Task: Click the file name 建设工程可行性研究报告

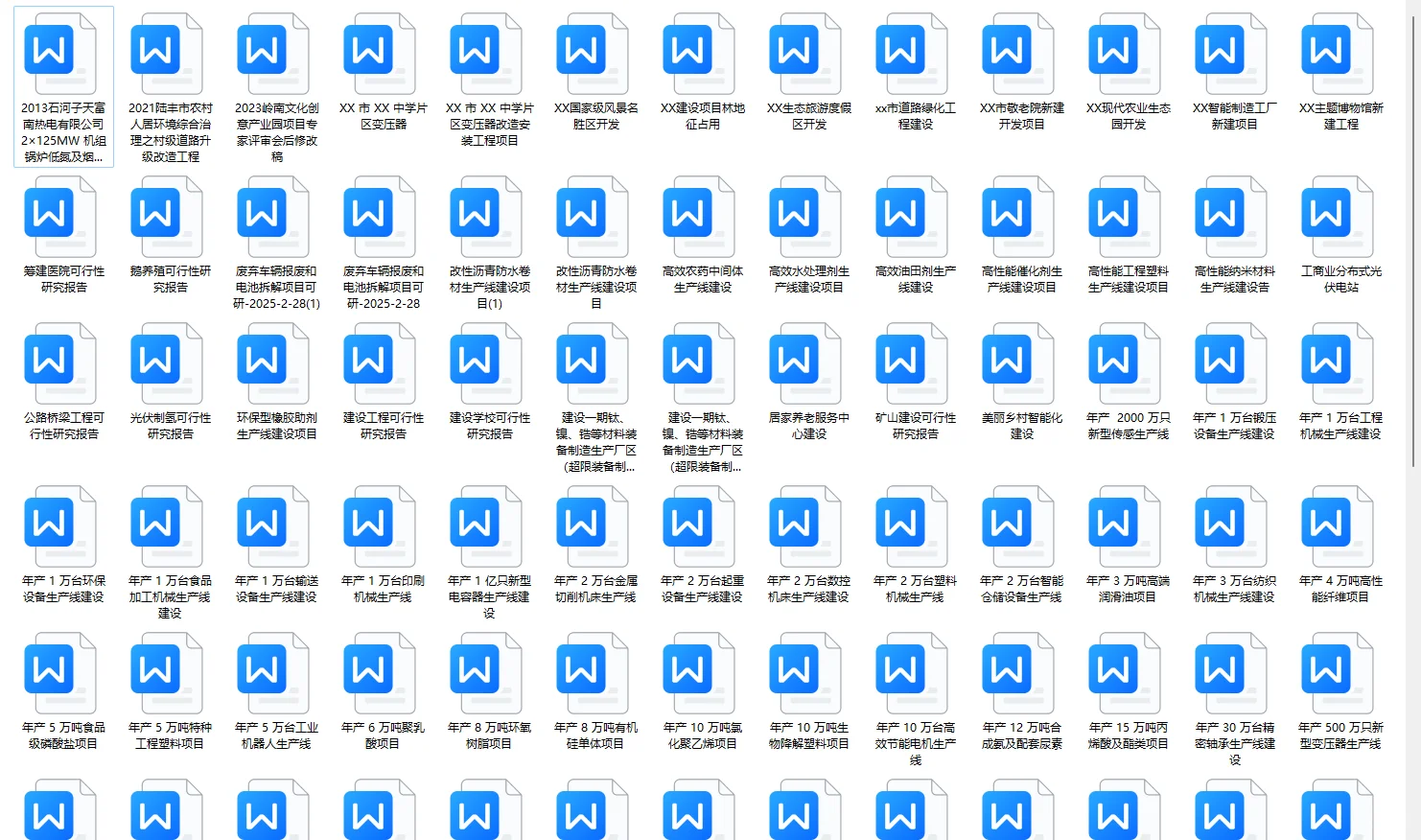Action: [x=384, y=426]
